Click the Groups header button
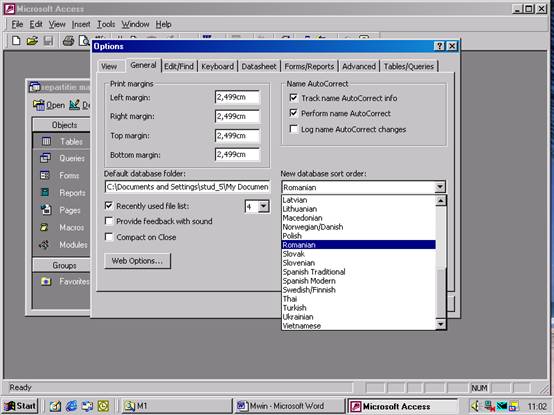Viewport: 554px width, 415px height. pos(62,265)
